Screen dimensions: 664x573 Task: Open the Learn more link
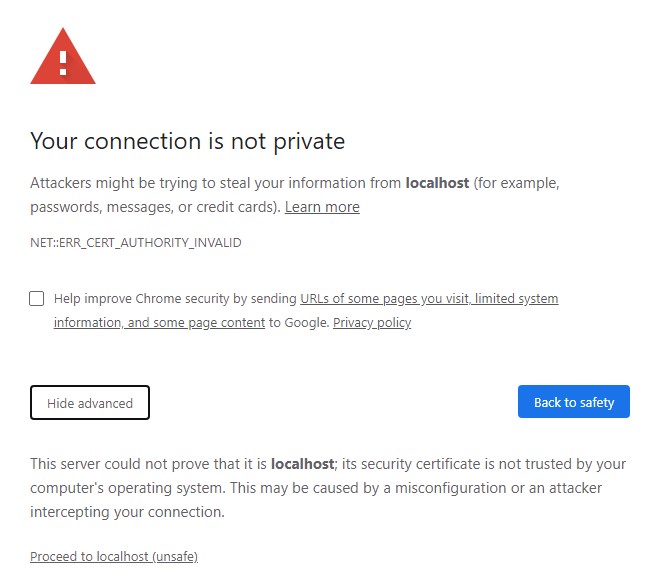click(x=322, y=207)
